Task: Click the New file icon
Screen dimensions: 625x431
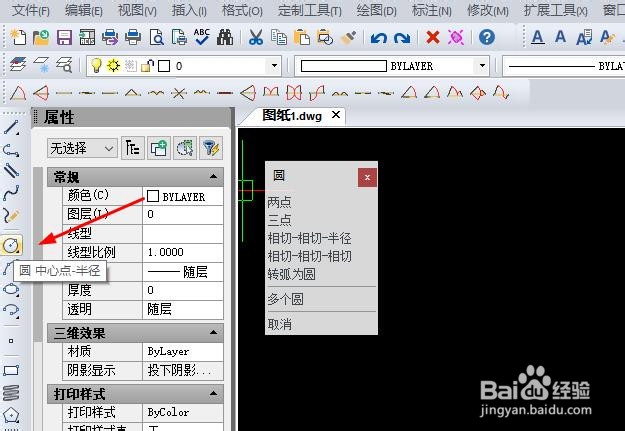Action: (18, 37)
